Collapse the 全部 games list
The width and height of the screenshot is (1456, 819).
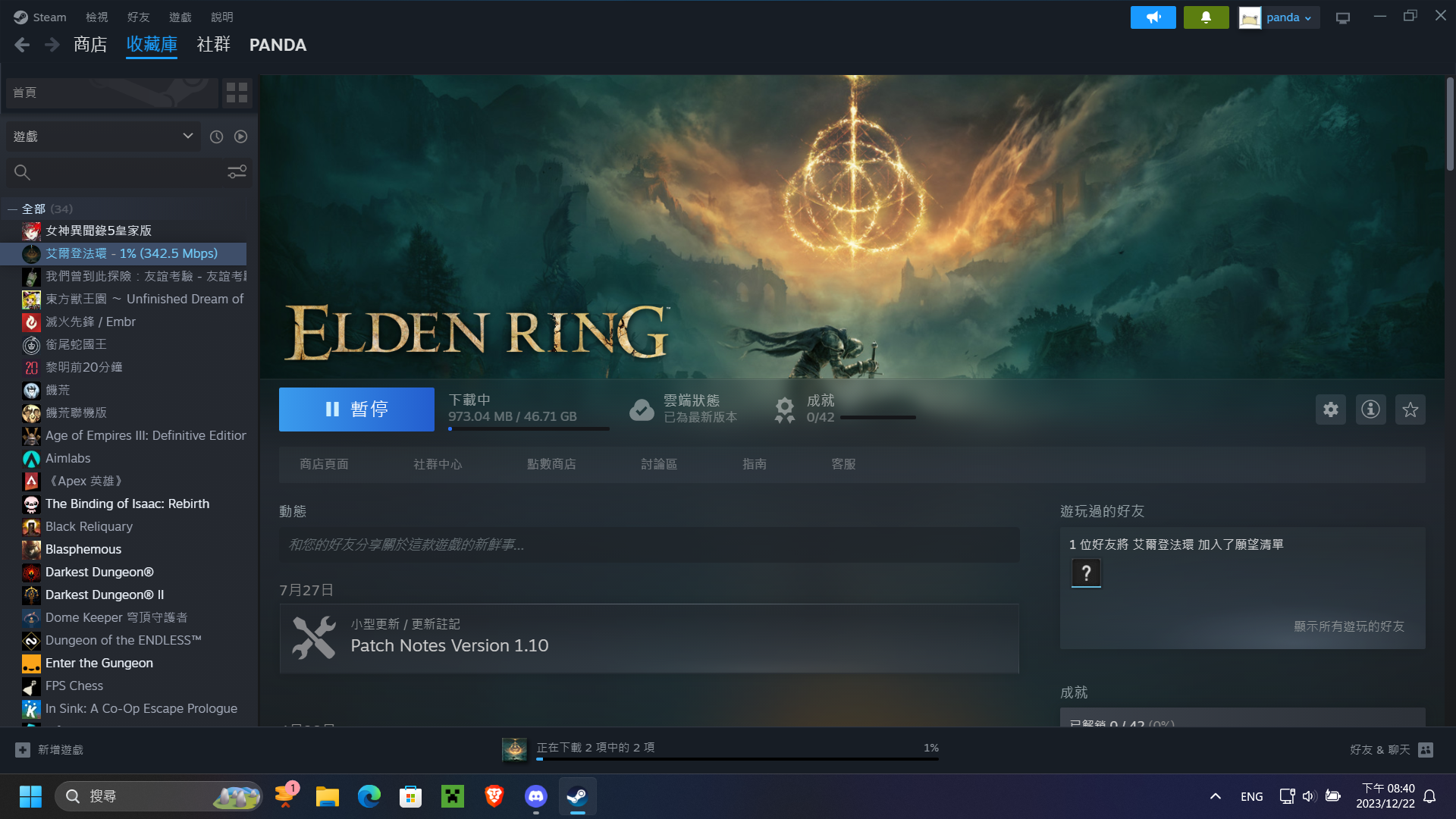13,209
